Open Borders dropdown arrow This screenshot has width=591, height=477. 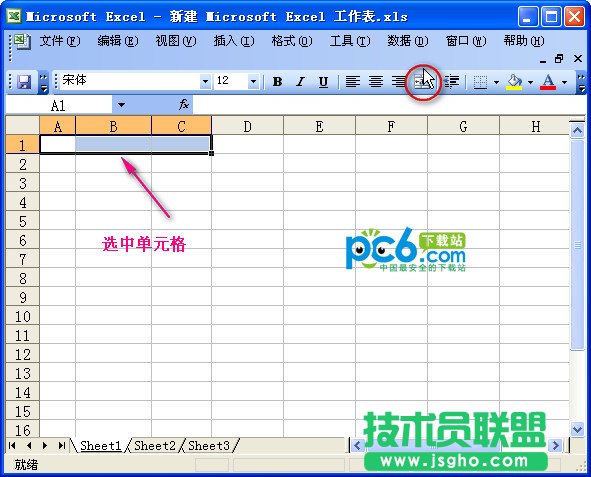pos(496,82)
